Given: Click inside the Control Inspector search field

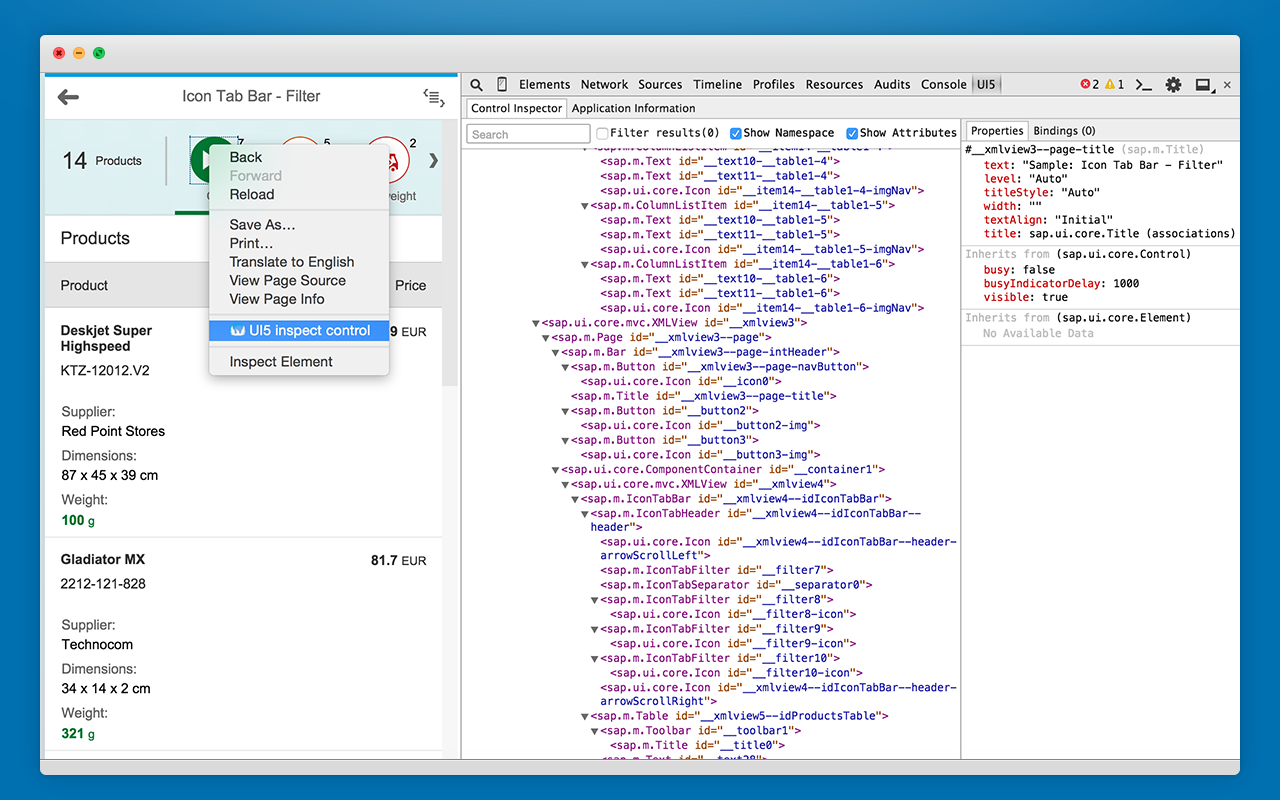Looking at the screenshot, I should point(527,133).
